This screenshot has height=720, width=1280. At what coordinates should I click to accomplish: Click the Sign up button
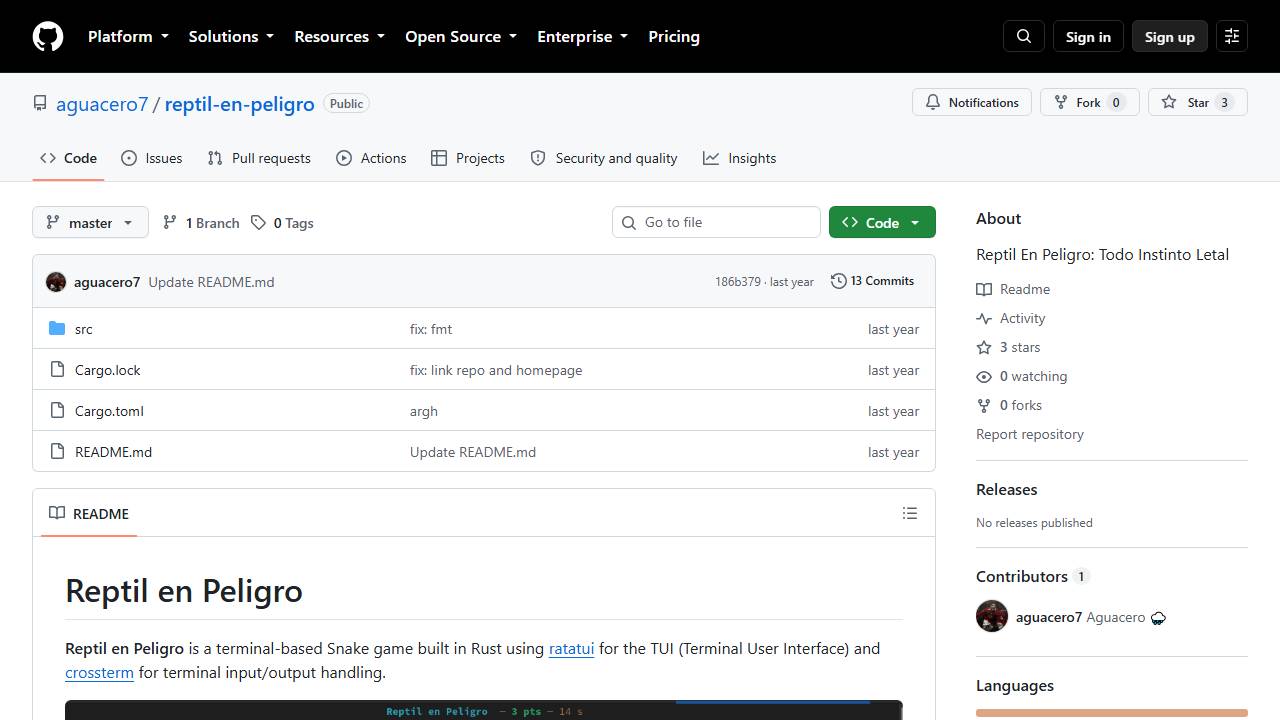(x=1170, y=37)
